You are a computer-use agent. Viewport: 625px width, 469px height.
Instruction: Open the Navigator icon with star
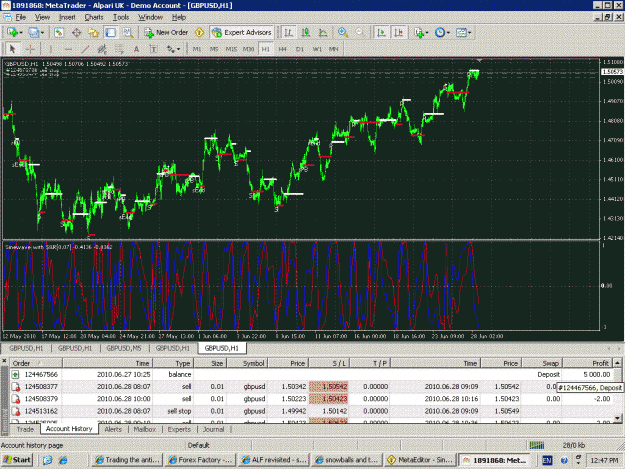point(93,33)
